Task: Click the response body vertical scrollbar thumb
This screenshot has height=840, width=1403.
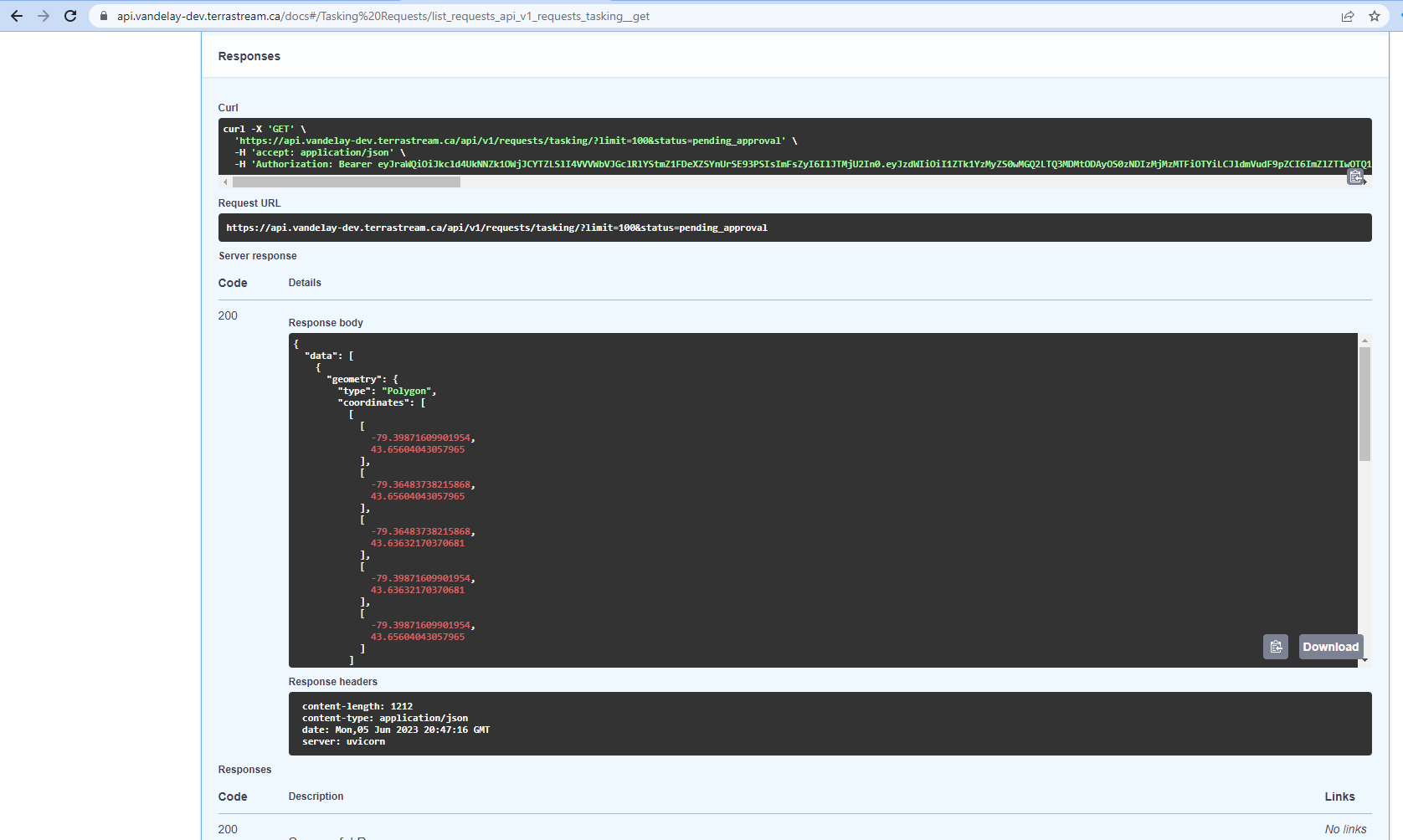Action: (x=1364, y=404)
